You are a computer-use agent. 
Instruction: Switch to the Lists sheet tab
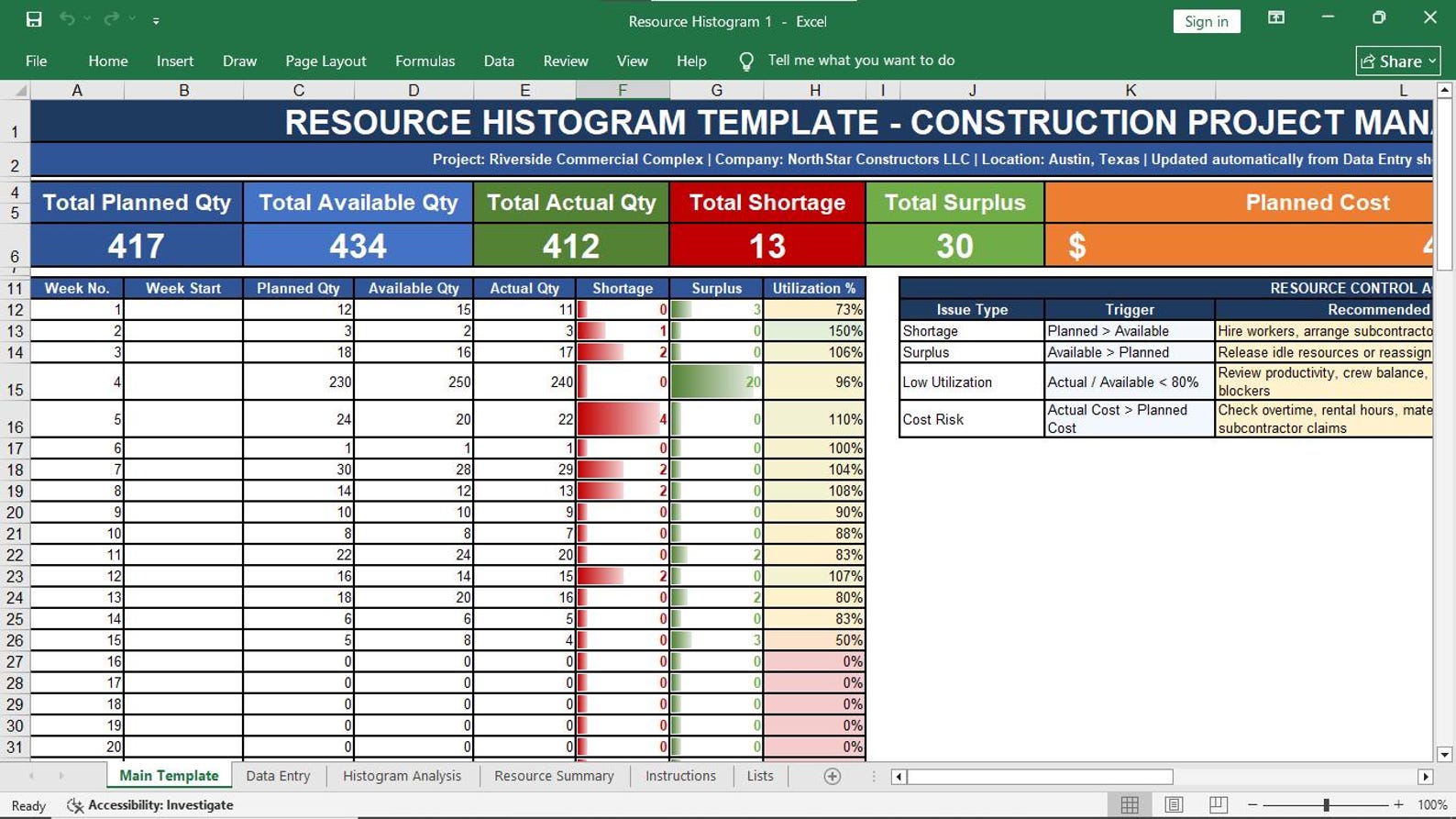(760, 776)
